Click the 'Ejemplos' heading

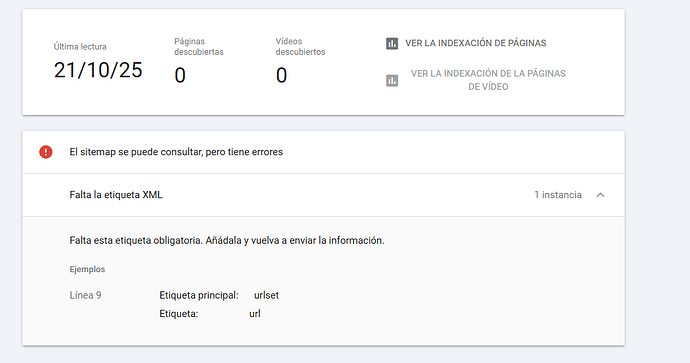coord(87,269)
